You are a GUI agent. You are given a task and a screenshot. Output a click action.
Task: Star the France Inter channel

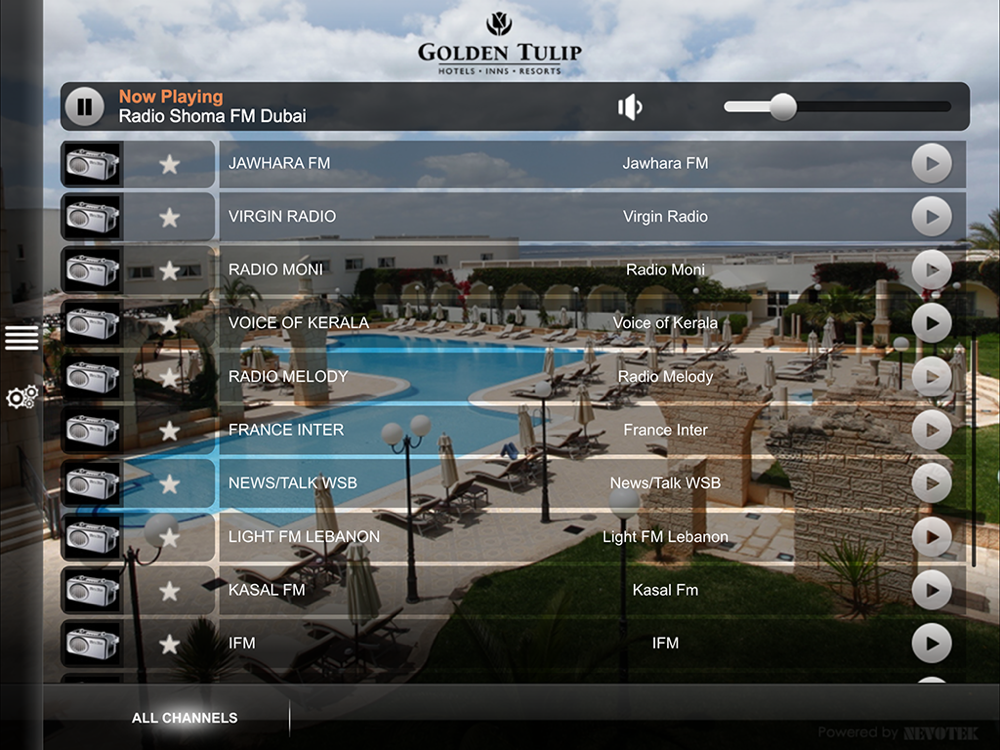[x=169, y=431]
